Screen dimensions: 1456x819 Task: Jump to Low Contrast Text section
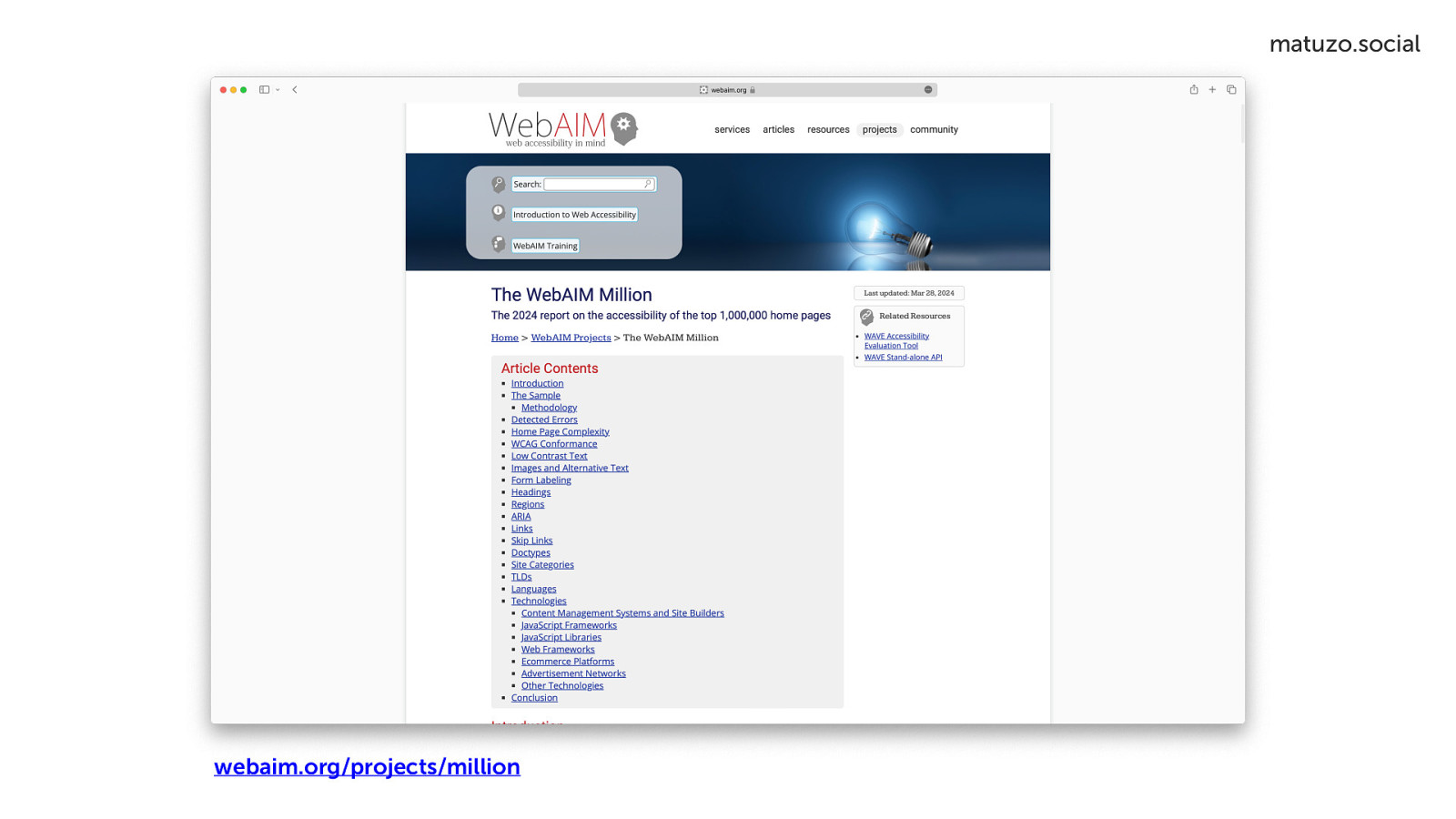pos(549,456)
